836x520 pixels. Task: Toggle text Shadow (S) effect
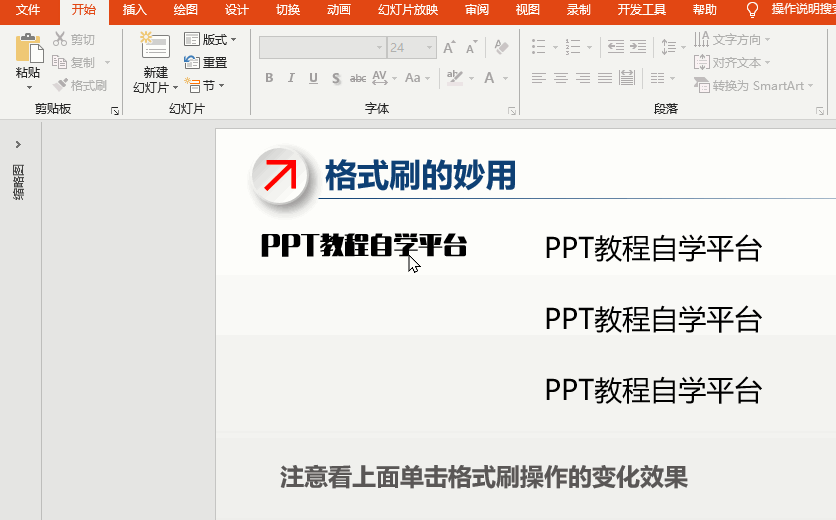(336, 78)
